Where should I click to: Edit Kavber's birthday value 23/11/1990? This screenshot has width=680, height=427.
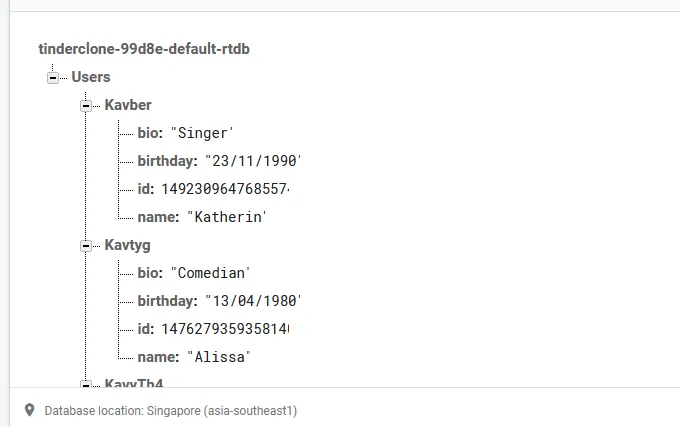252,161
